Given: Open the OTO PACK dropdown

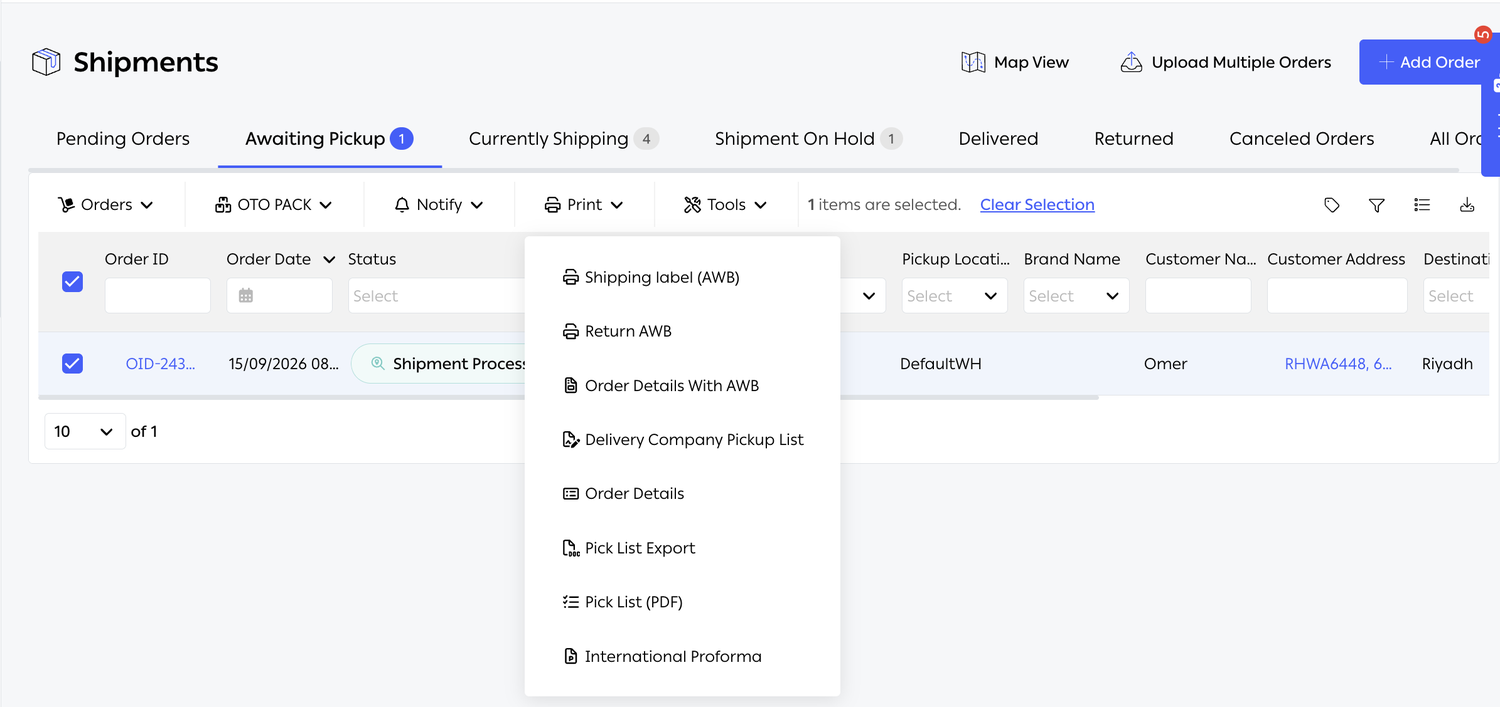Looking at the screenshot, I should tap(274, 204).
